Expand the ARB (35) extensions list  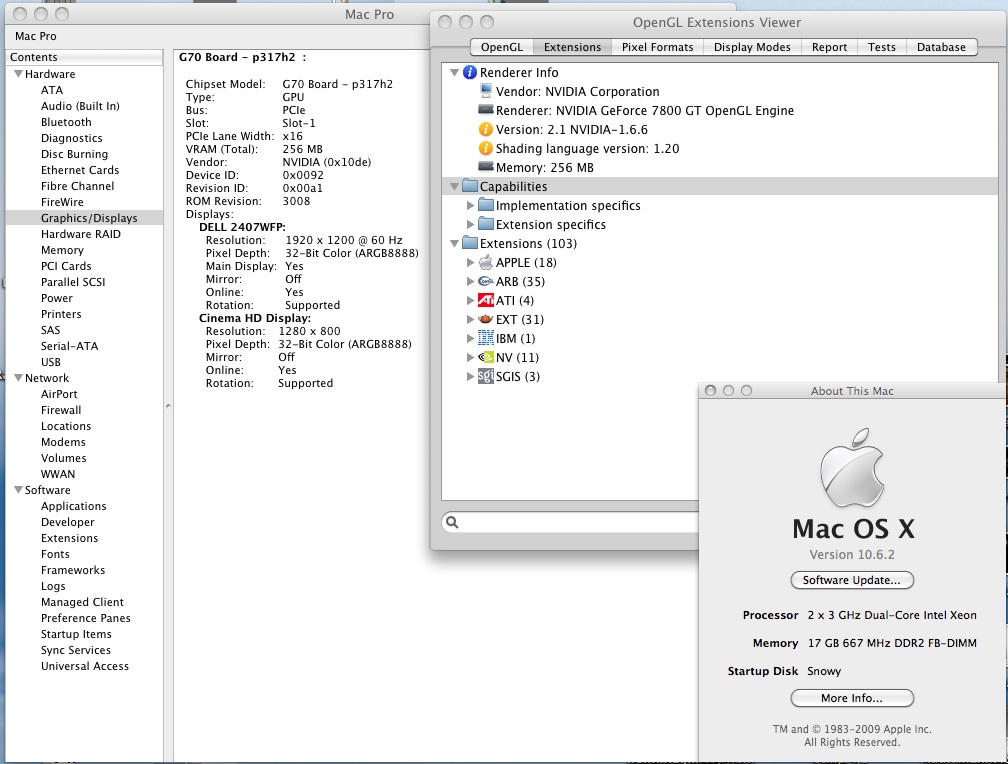[x=471, y=282]
